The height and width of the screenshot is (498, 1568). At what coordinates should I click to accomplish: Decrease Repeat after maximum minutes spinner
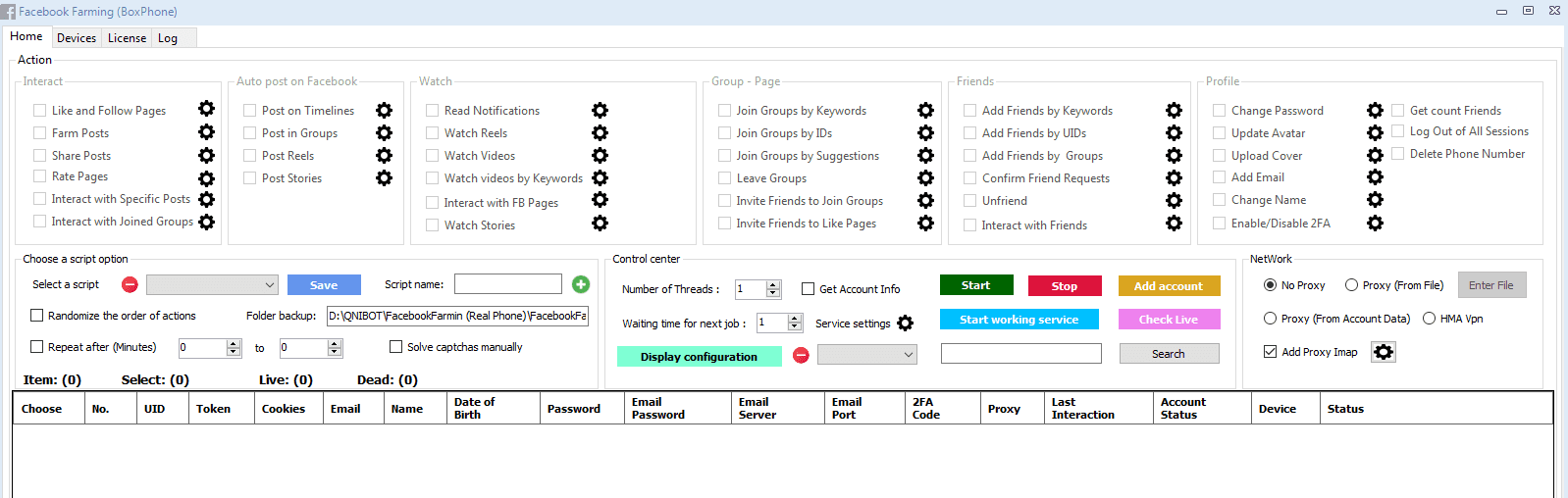[x=335, y=351]
